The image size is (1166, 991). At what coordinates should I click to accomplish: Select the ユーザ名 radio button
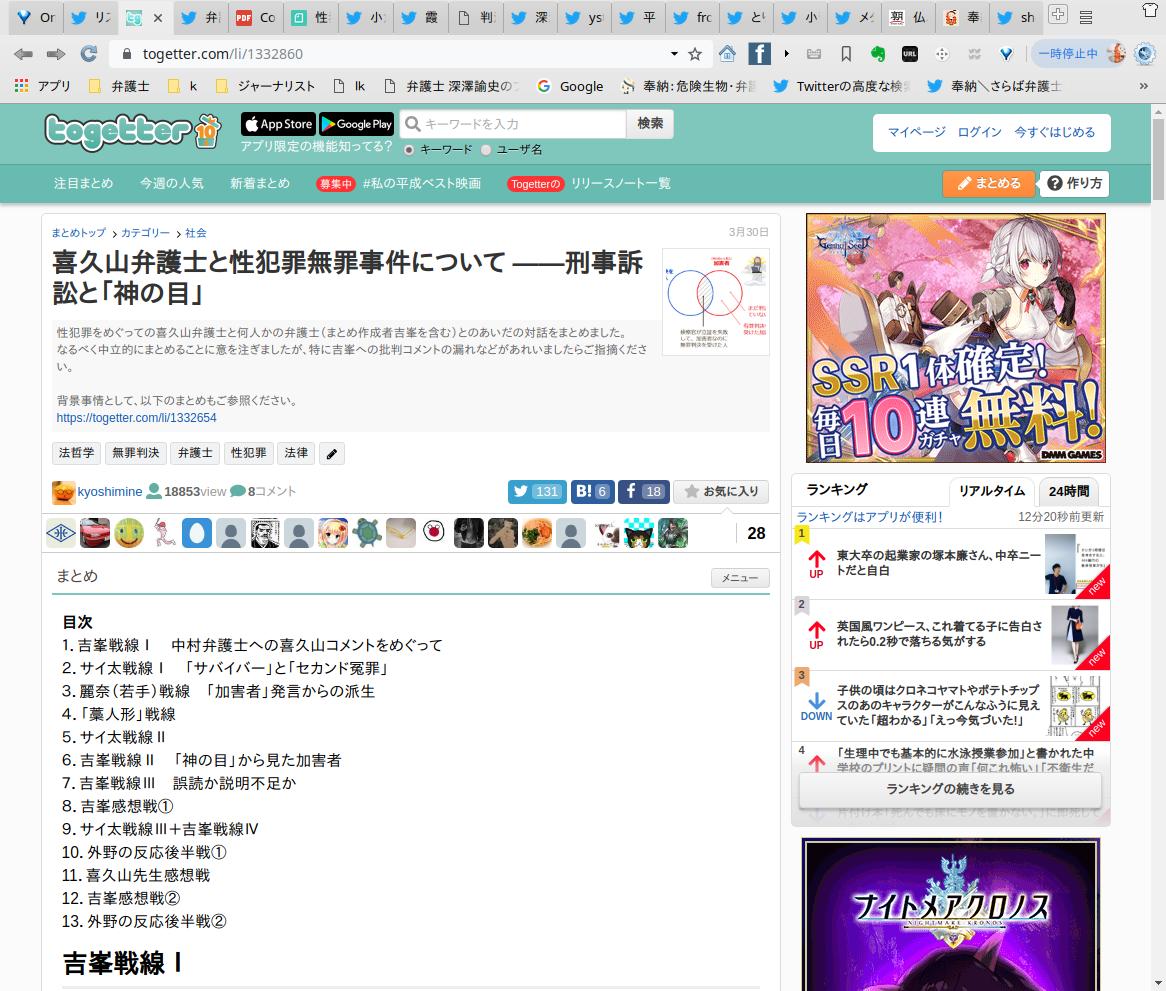486,150
